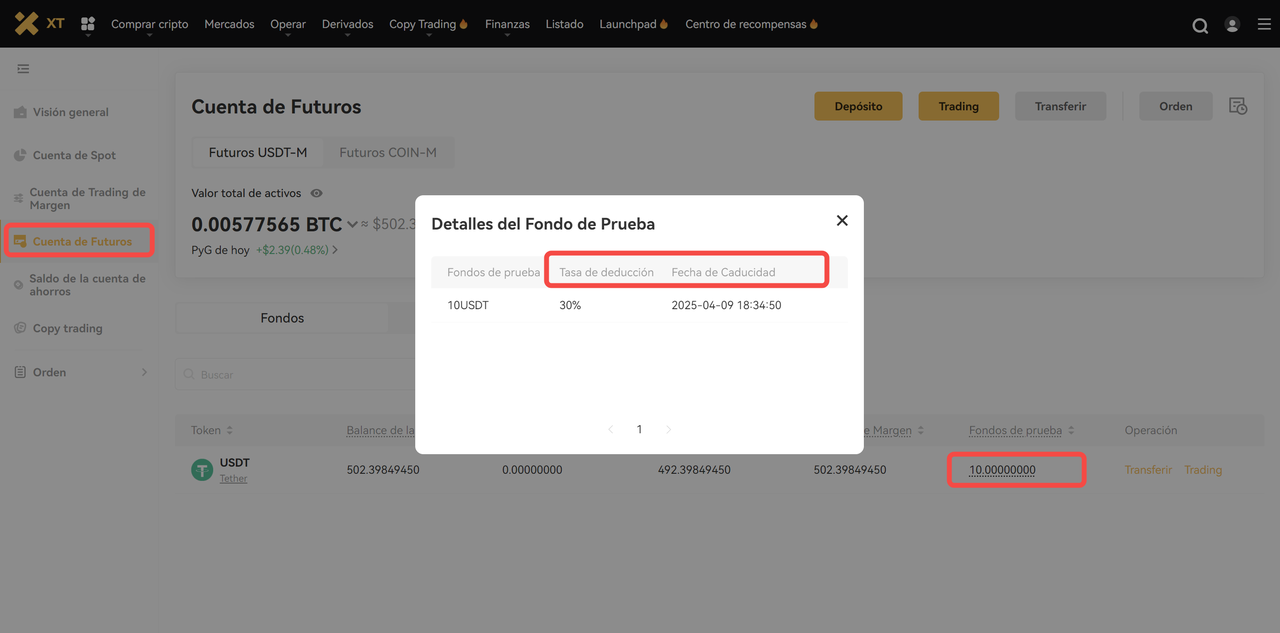1280x633 pixels.
Task: Collapse the sidebar menu icon
Action: click(x=23, y=69)
